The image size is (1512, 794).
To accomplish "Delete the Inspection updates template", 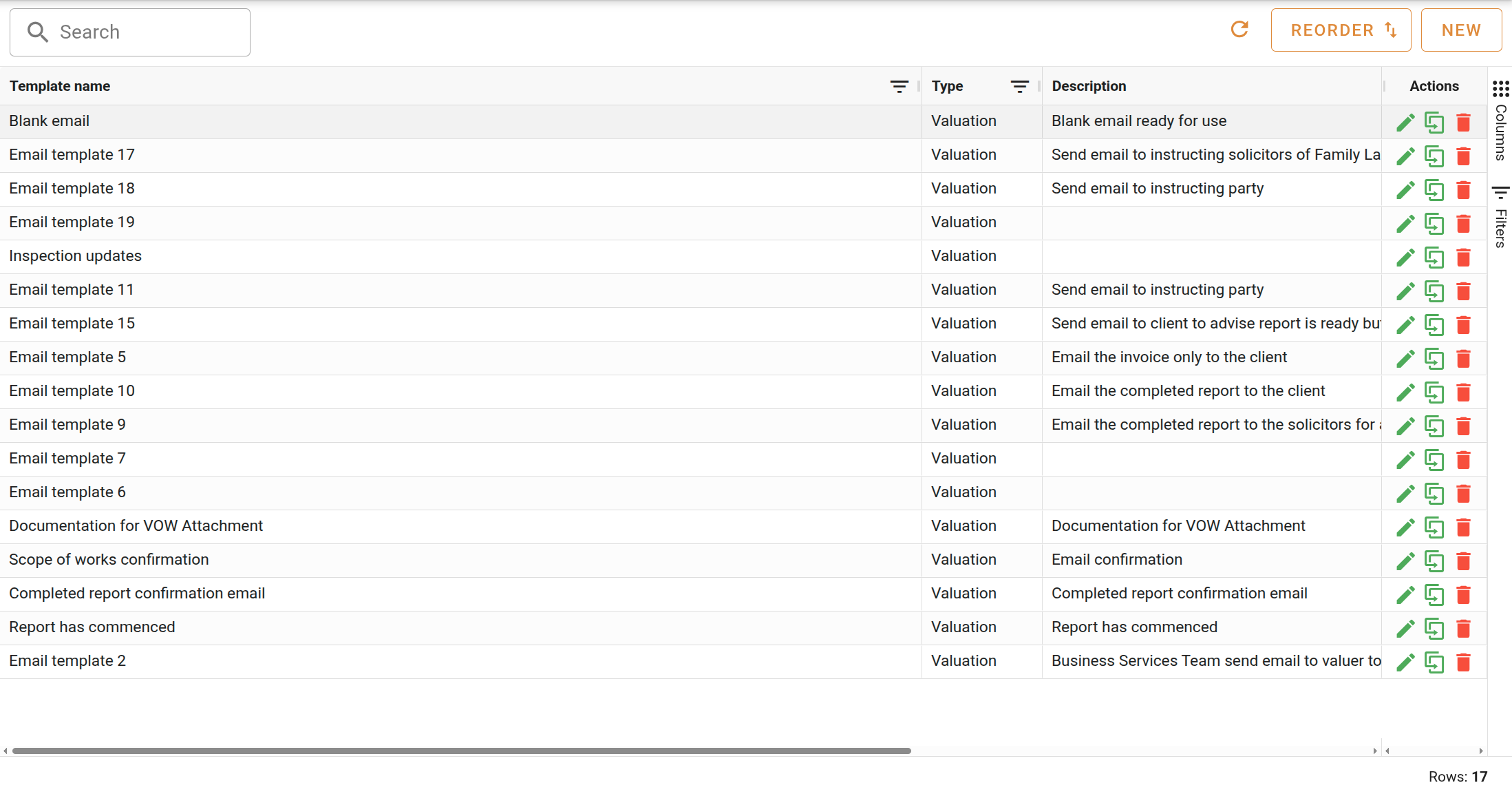I will 1463,258.
